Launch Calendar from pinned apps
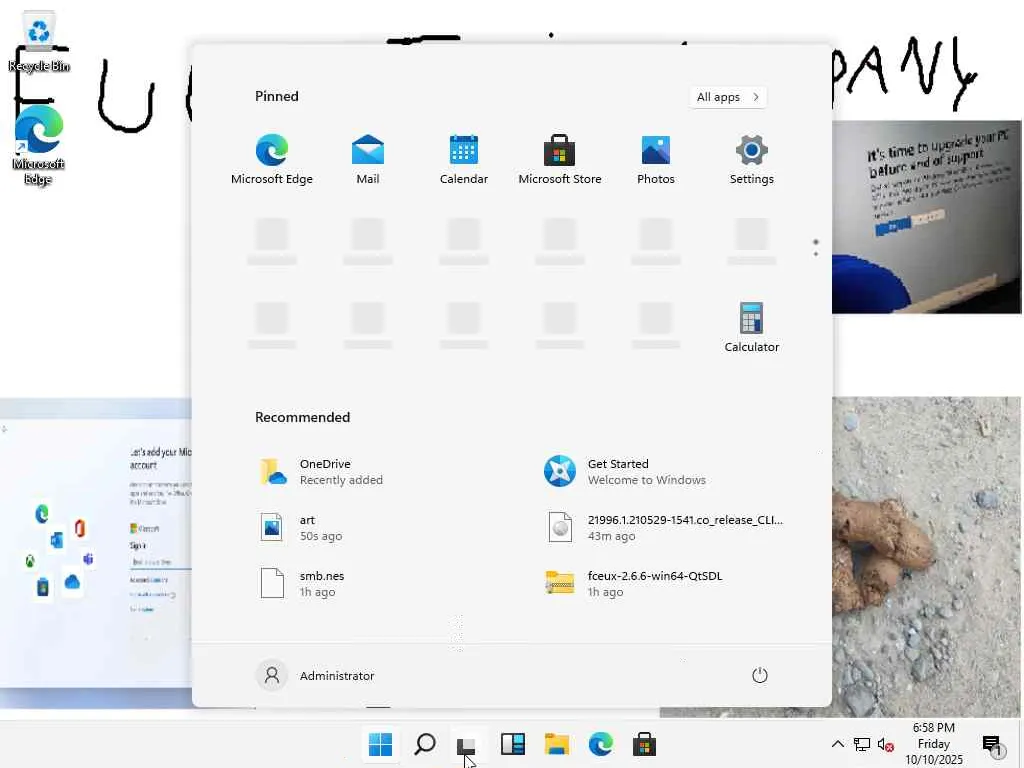The image size is (1024, 768). (x=464, y=160)
